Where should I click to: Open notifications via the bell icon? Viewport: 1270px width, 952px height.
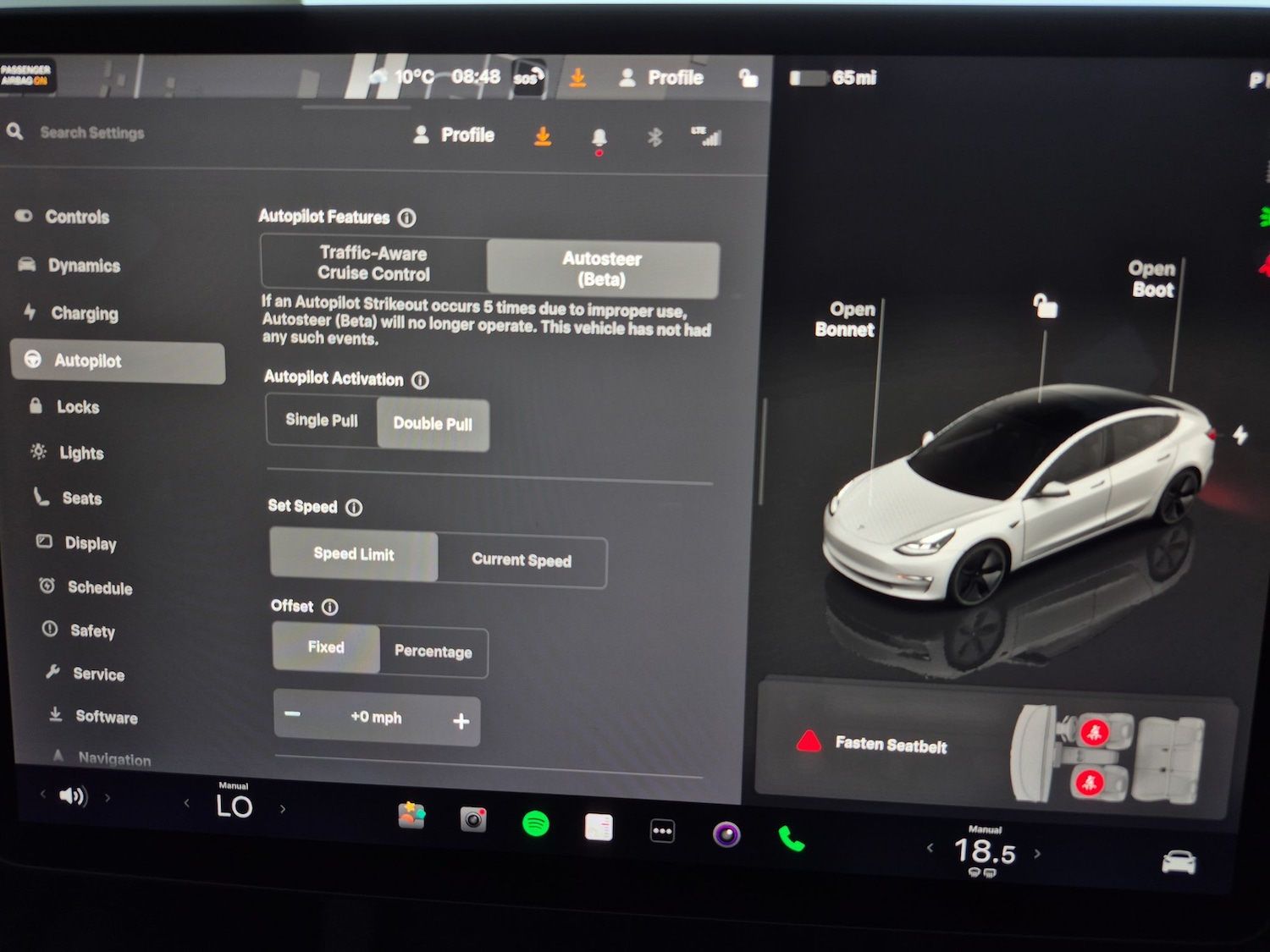tap(599, 137)
